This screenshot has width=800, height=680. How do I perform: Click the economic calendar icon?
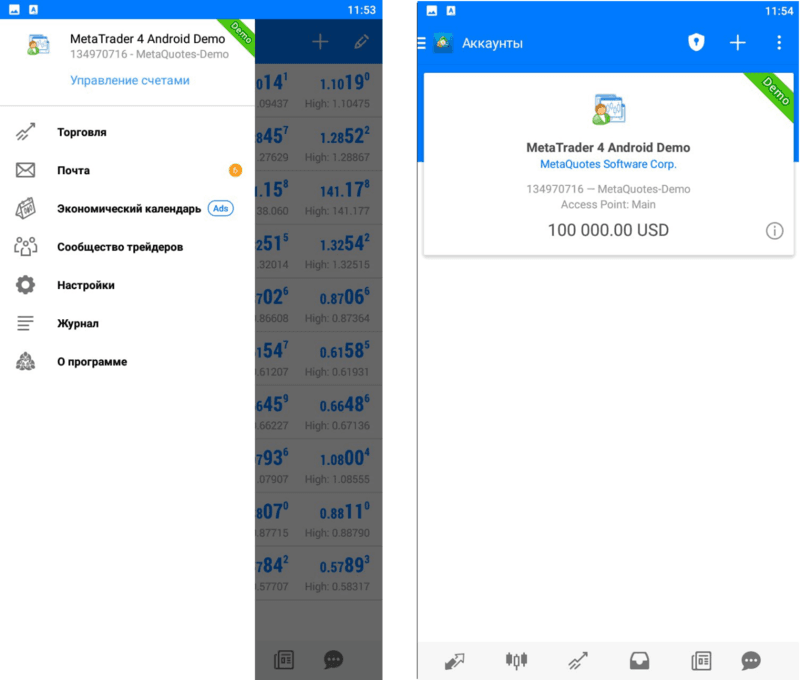point(25,208)
